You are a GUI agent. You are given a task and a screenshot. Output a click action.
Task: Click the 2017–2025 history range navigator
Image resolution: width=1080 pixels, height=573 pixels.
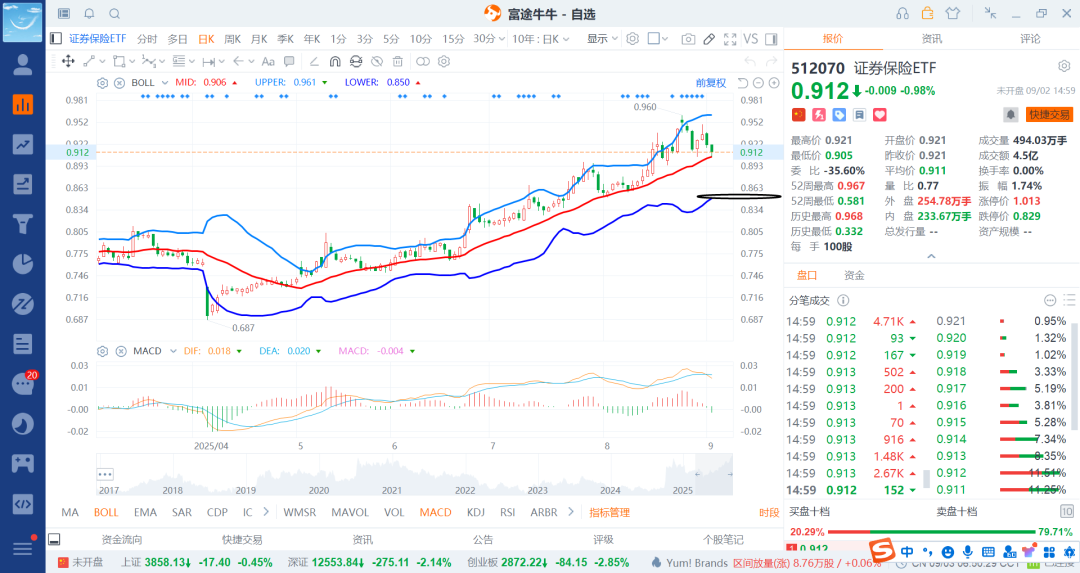415,475
